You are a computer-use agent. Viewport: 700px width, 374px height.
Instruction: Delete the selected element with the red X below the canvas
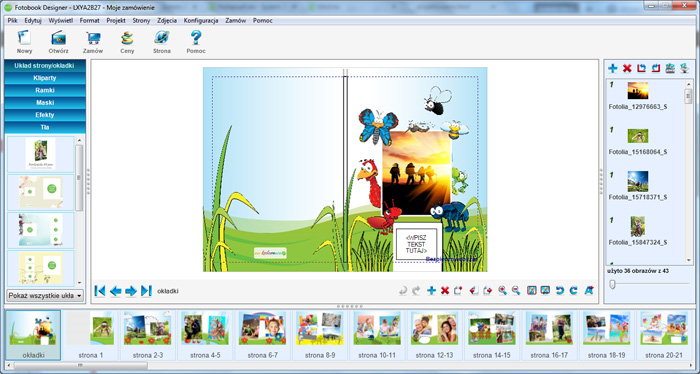point(445,291)
